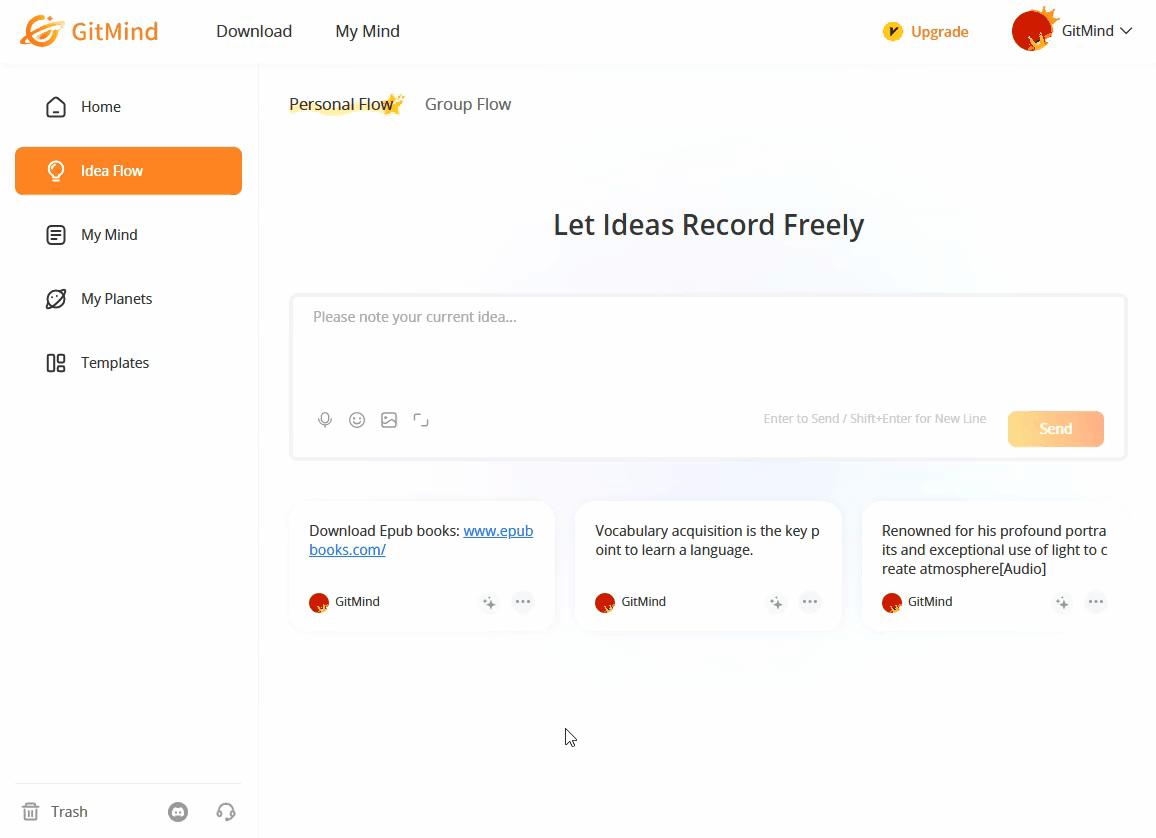
Task: Open more options on Vocabulary acquisition card
Action: (x=810, y=602)
